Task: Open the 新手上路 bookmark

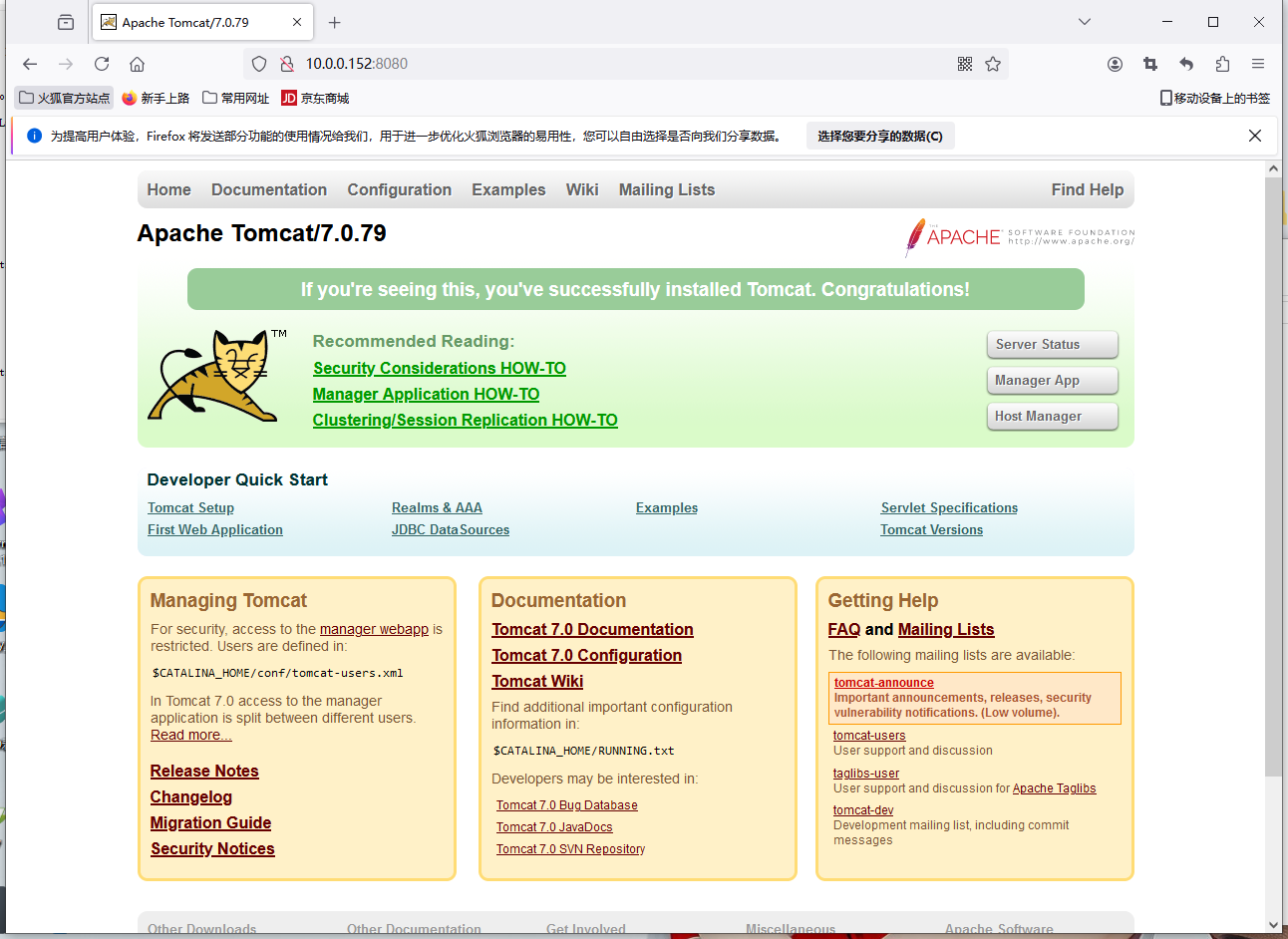Action: (156, 98)
